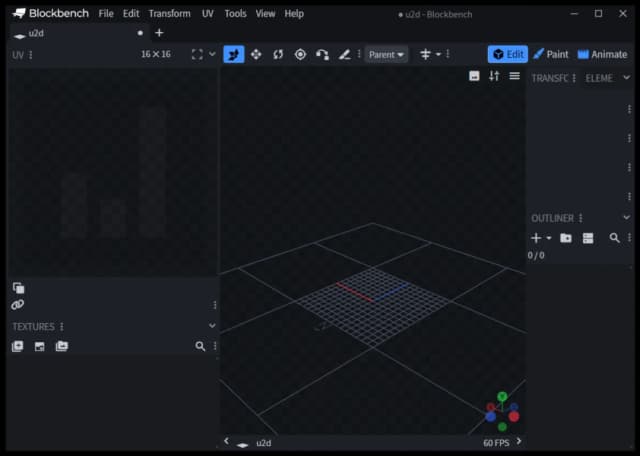
Task: Click the u2d label in the bottom status bar
Action: click(x=263, y=443)
